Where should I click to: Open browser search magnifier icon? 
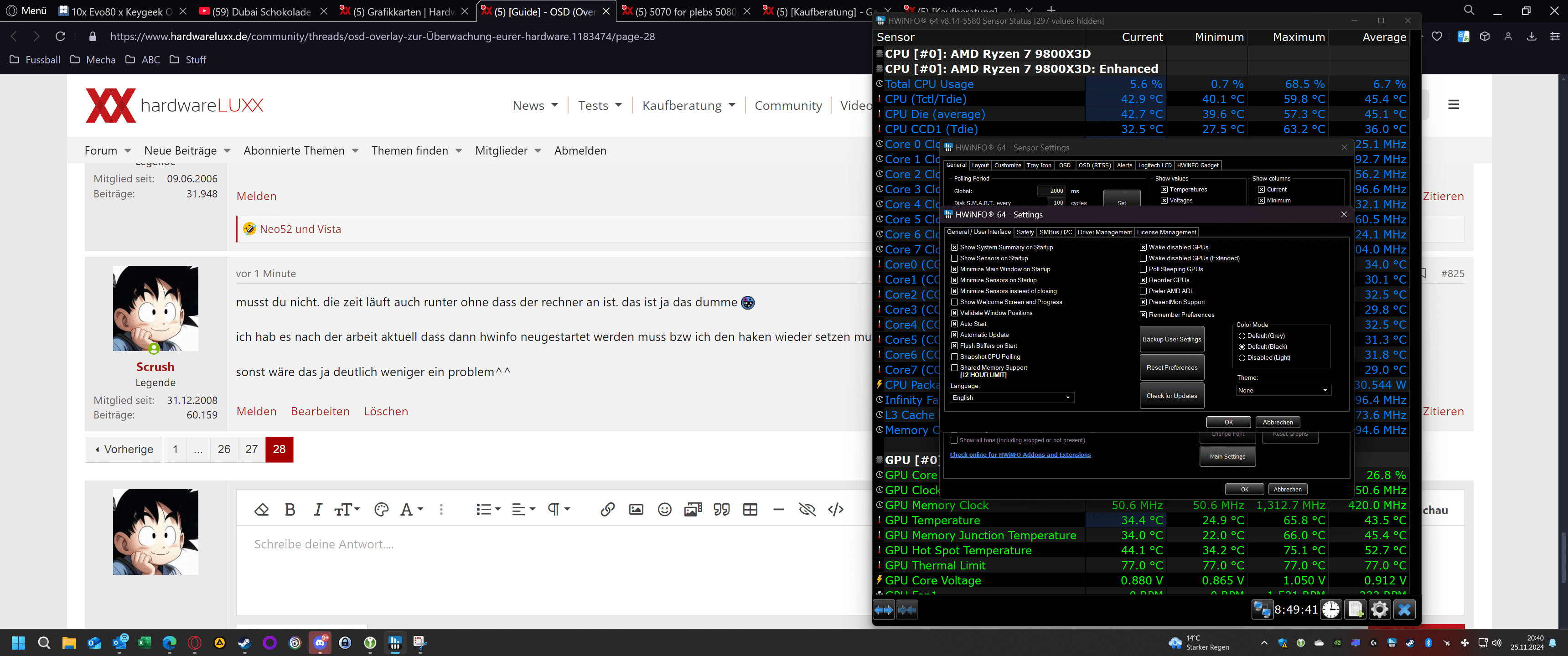tap(1469, 10)
